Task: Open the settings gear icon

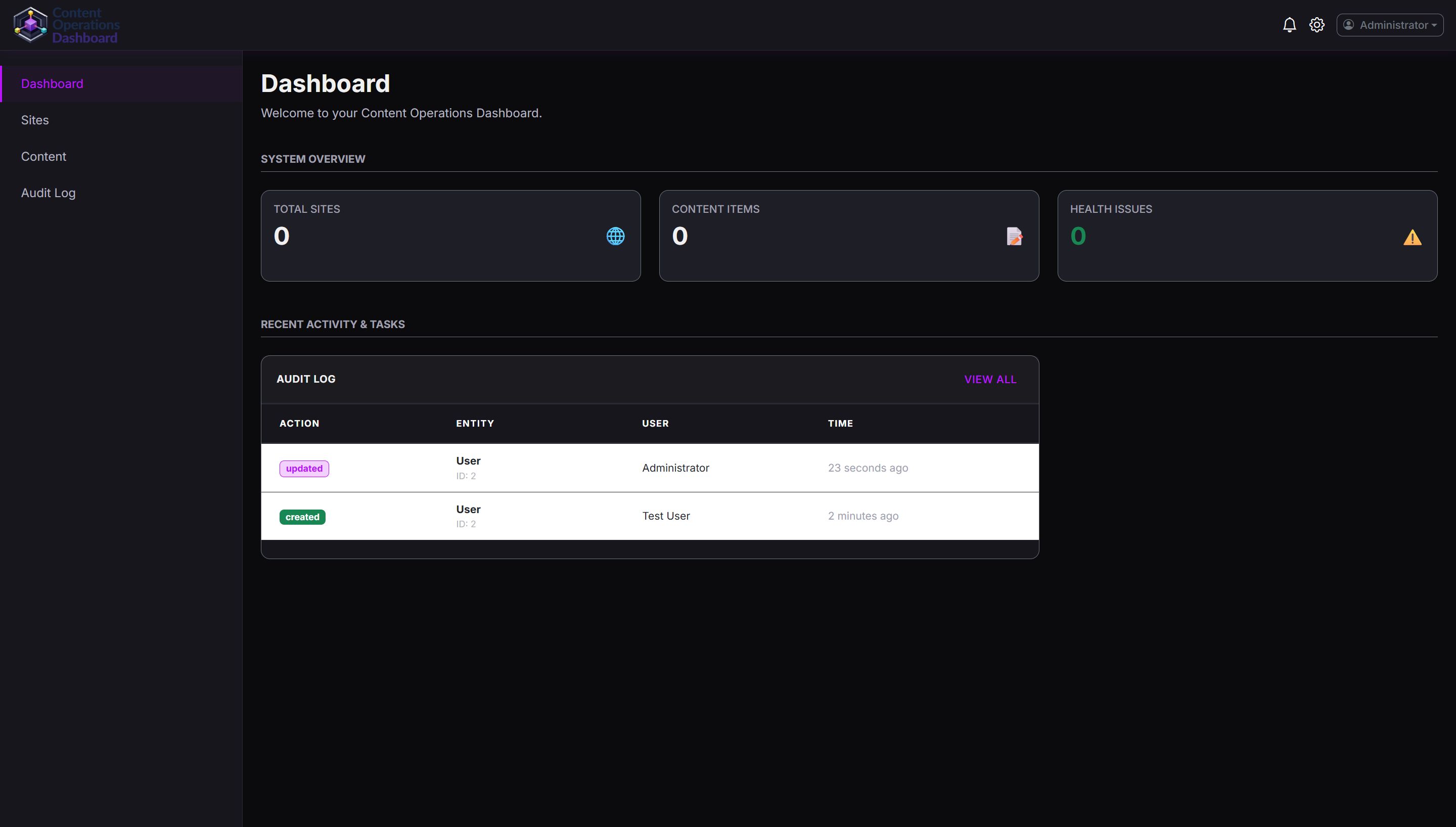Action: (1316, 25)
